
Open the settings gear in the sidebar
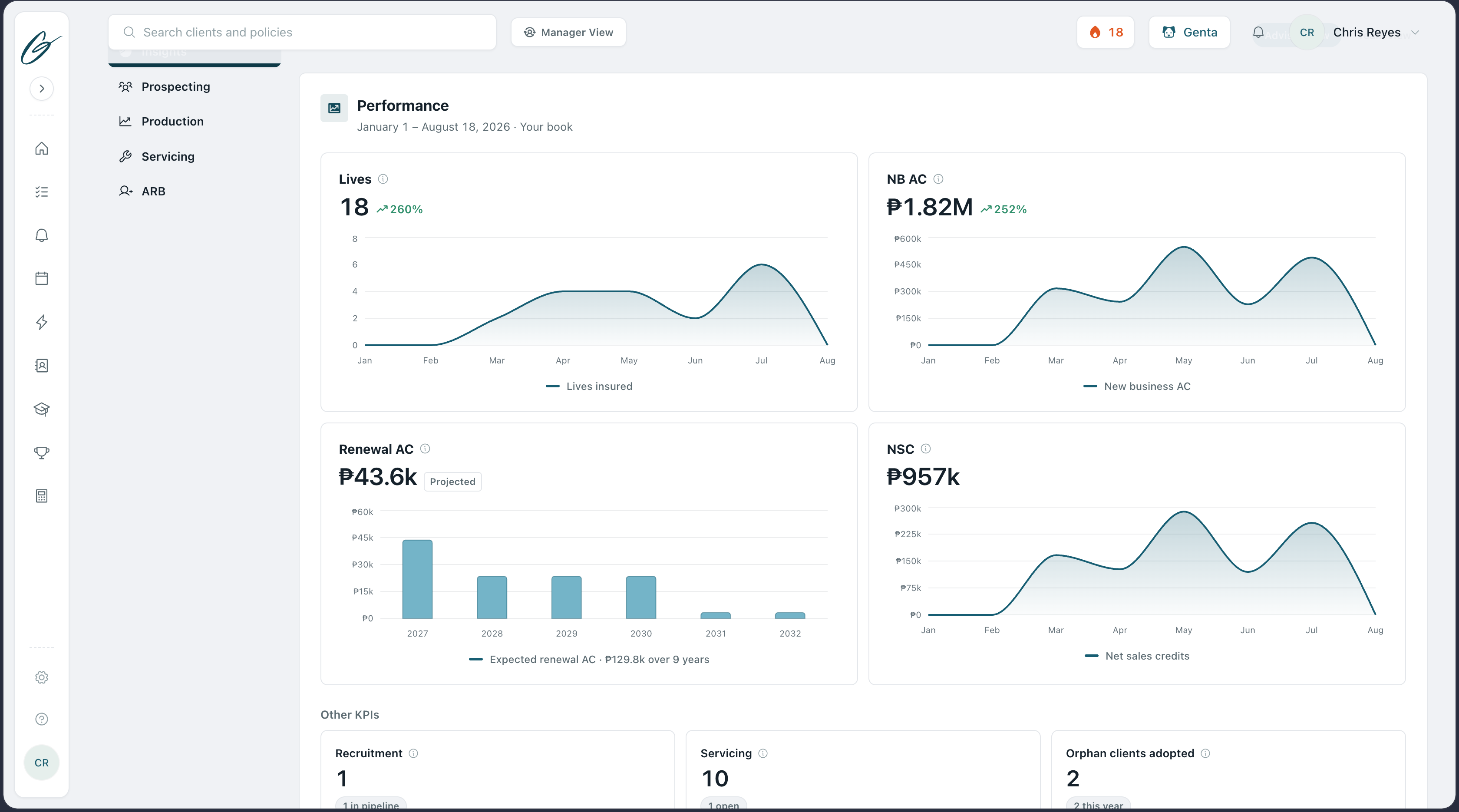(41, 677)
